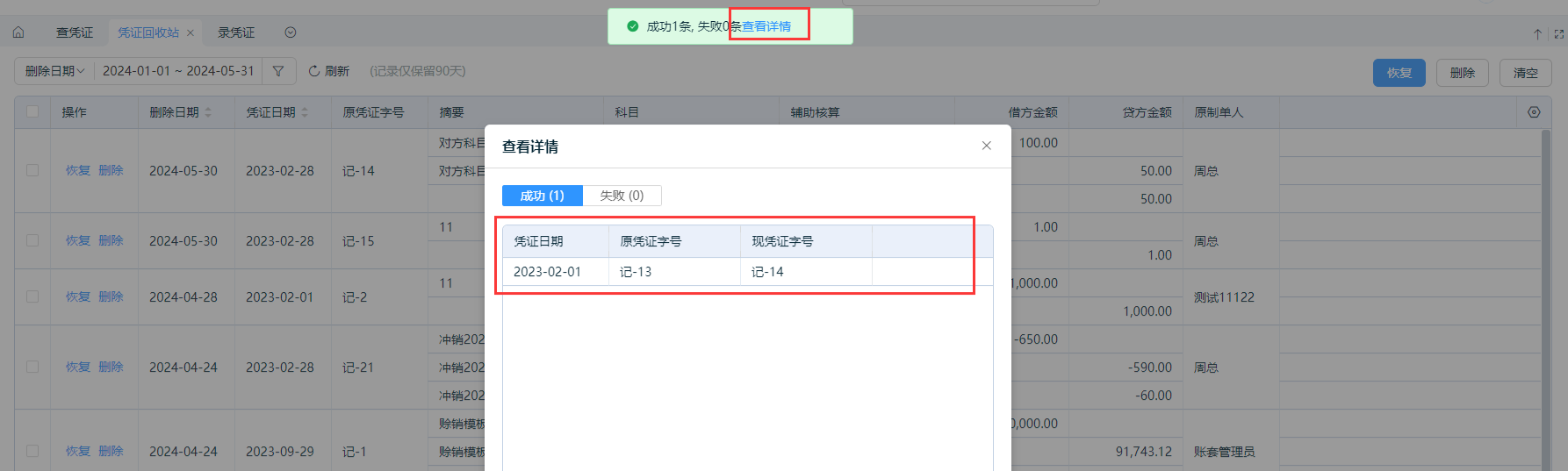Click the fullscreen icon at top right

point(1559,34)
